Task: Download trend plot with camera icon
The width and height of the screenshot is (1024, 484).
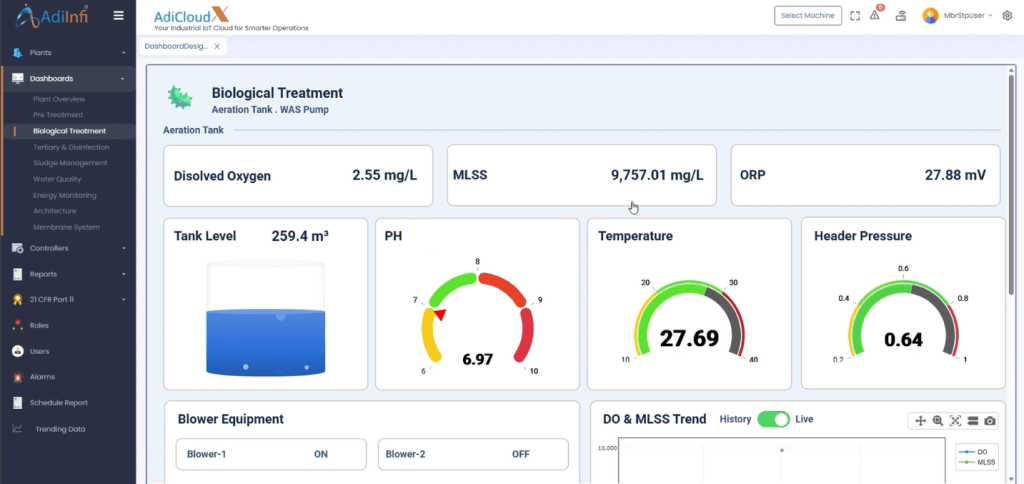Action: [x=990, y=421]
